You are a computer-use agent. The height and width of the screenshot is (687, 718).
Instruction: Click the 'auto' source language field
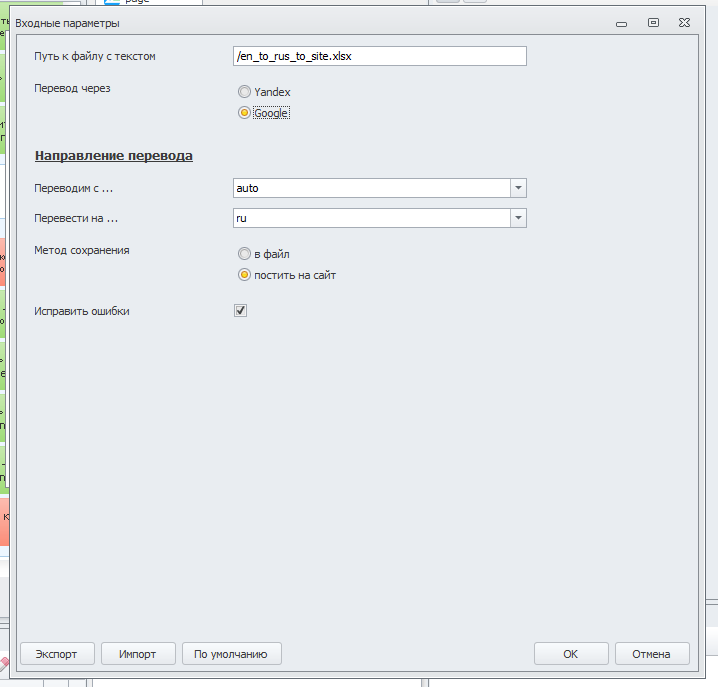(x=370, y=188)
